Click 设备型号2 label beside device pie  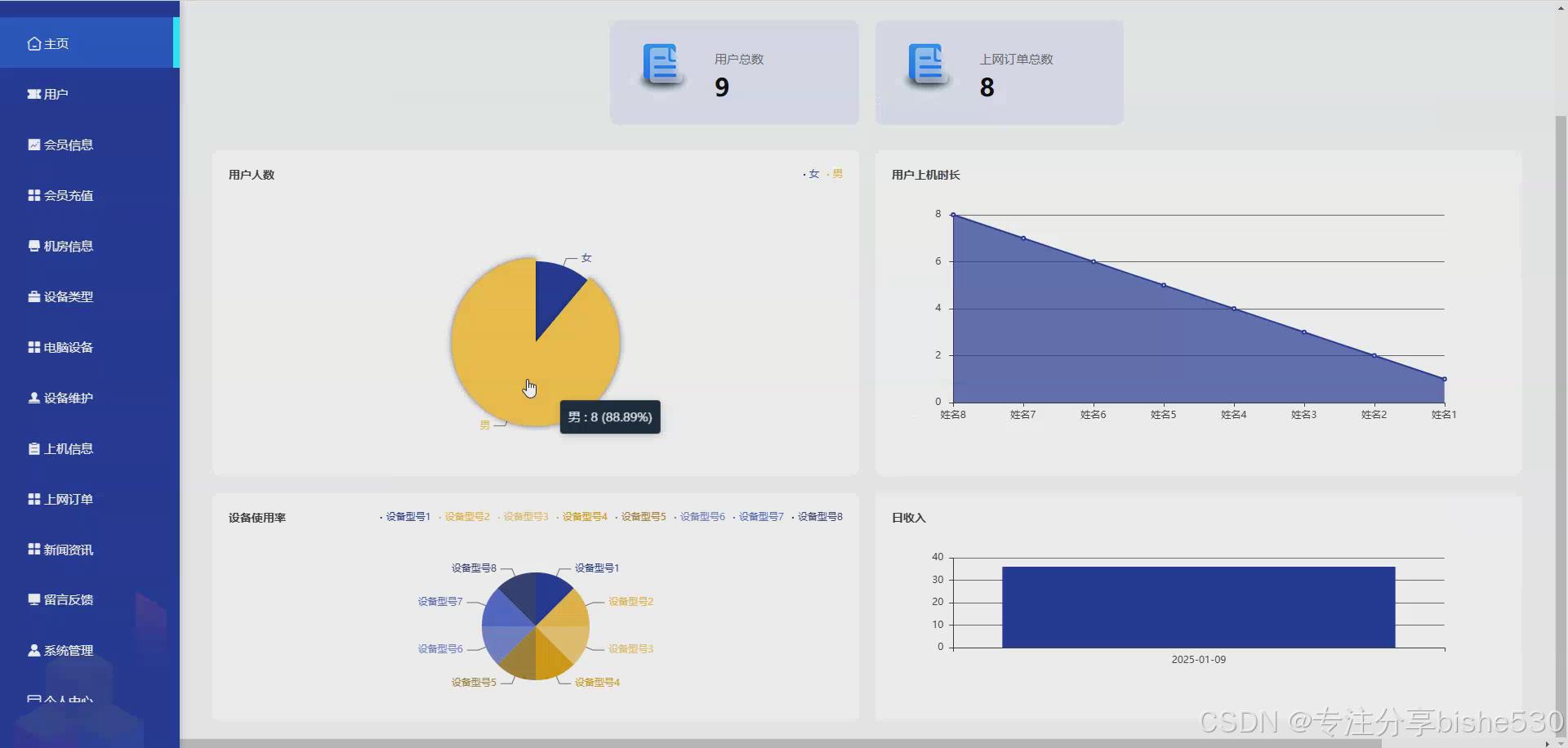click(x=630, y=601)
